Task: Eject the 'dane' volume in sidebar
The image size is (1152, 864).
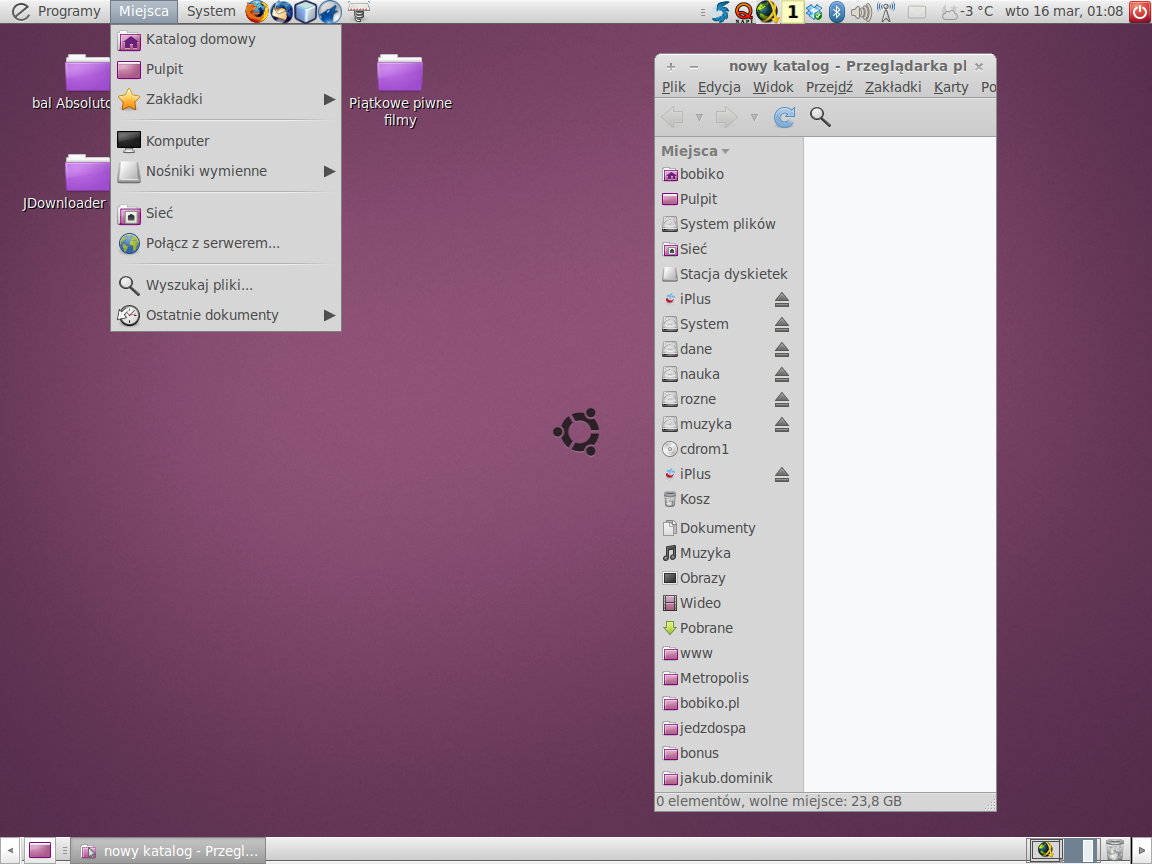Action: [x=782, y=349]
